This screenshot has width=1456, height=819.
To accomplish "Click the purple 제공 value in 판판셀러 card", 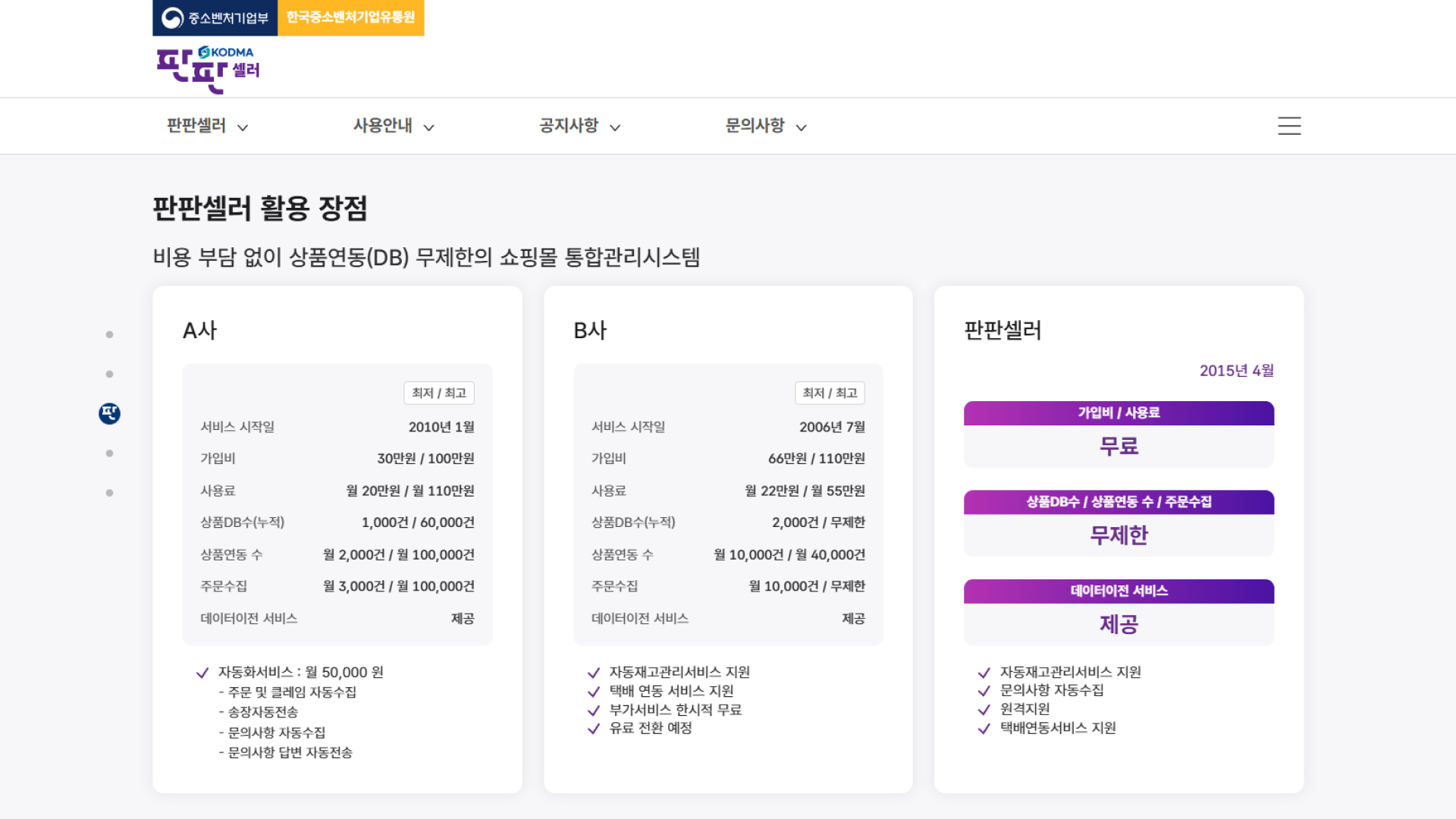I will coord(1119,624).
